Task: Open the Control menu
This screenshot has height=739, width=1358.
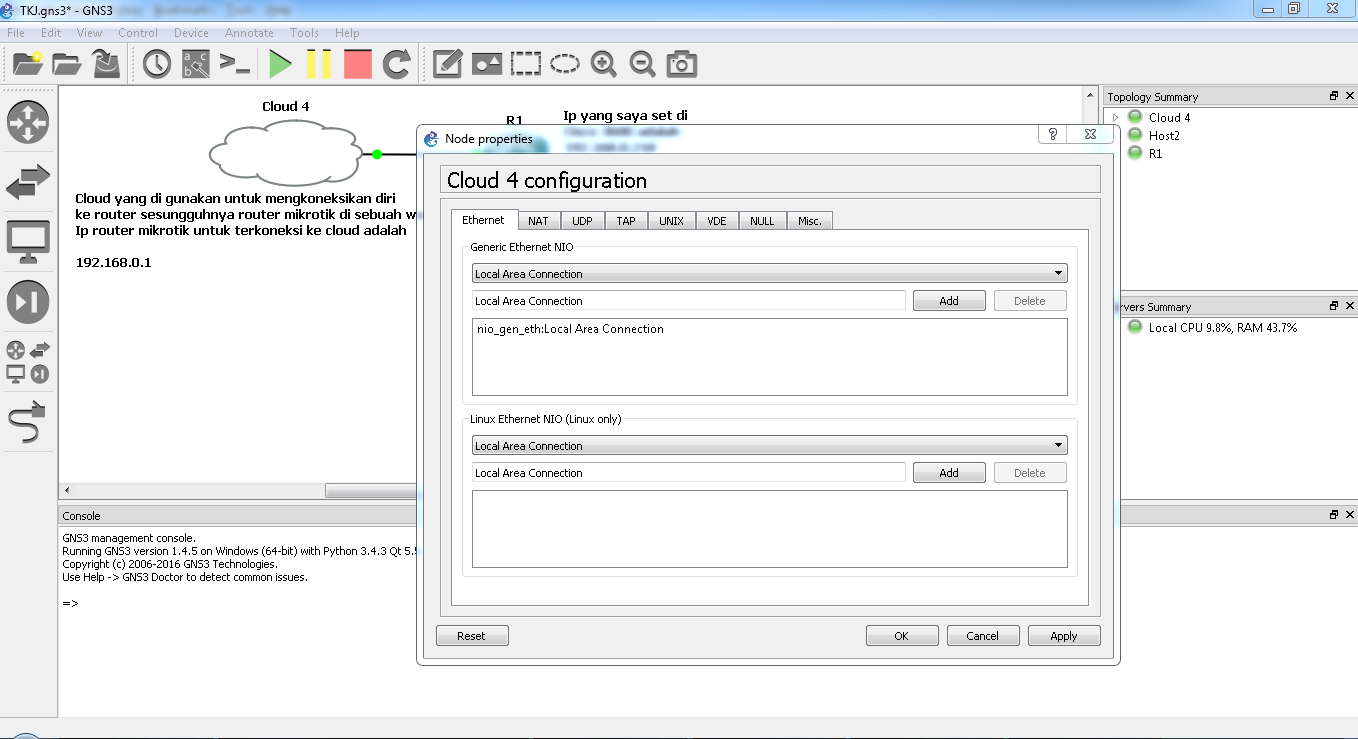Action: pos(138,33)
